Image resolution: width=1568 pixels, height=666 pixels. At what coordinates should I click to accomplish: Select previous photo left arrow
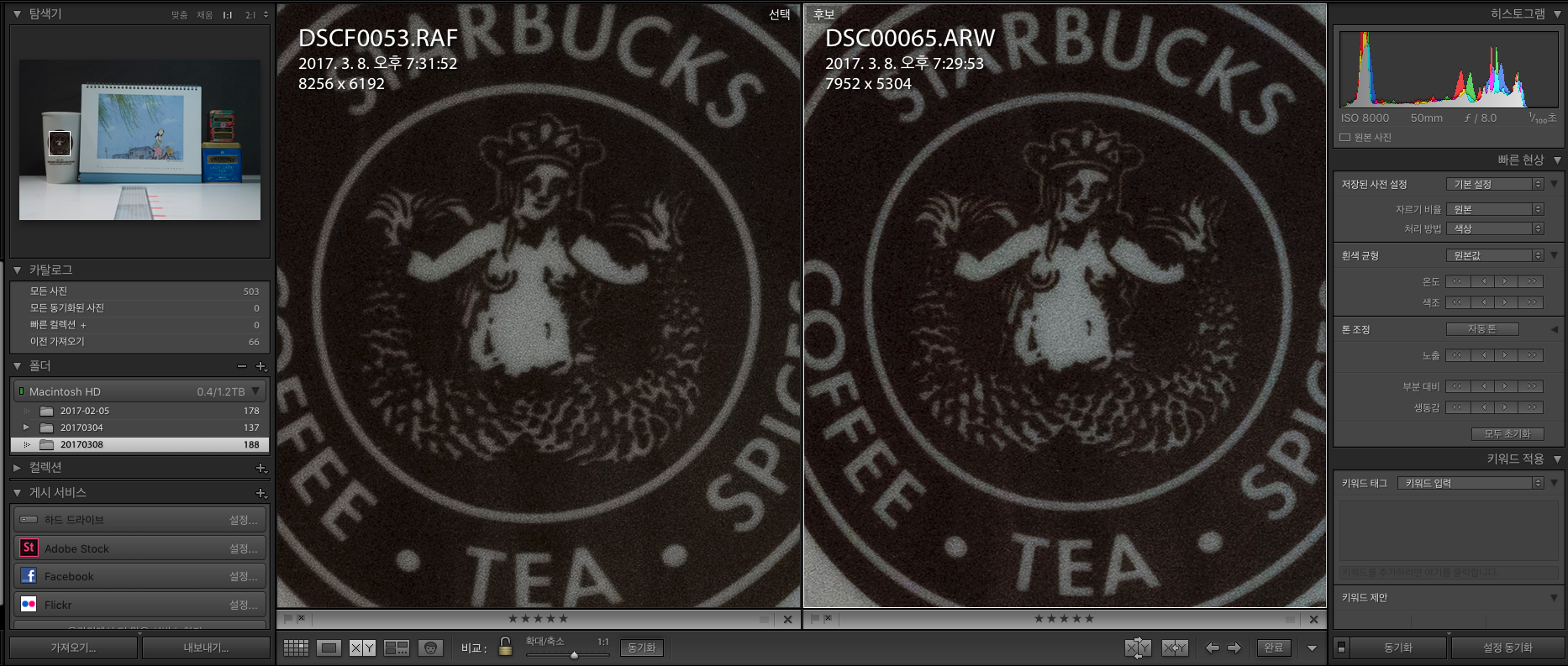tap(1212, 648)
